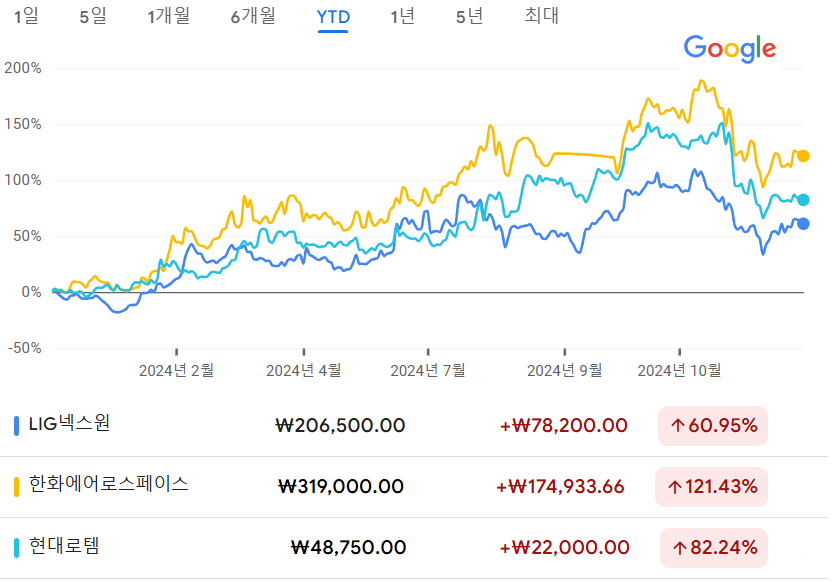Click the 2024년 10월 axis label
Viewport: 839px width, 582px height.
coord(680,370)
